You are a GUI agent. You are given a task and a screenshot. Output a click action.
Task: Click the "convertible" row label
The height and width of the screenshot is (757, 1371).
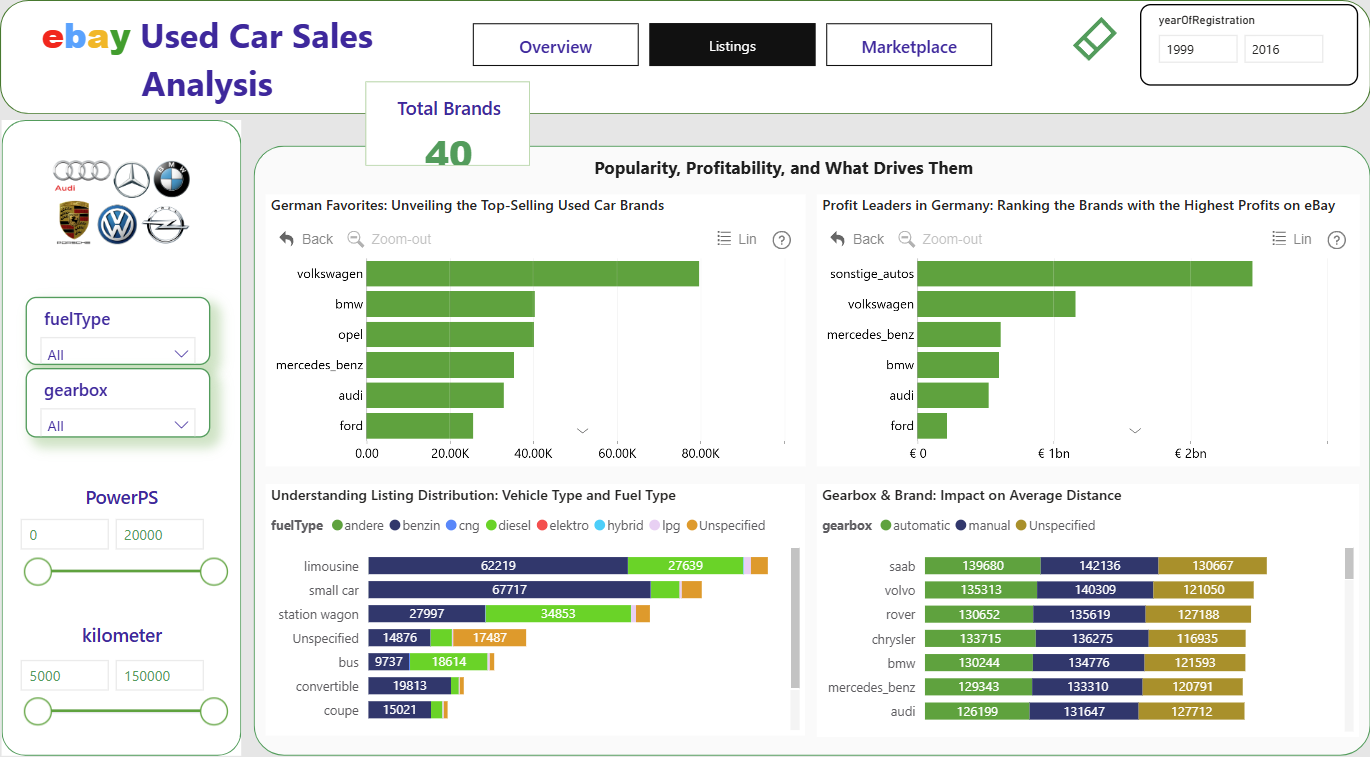(327, 686)
